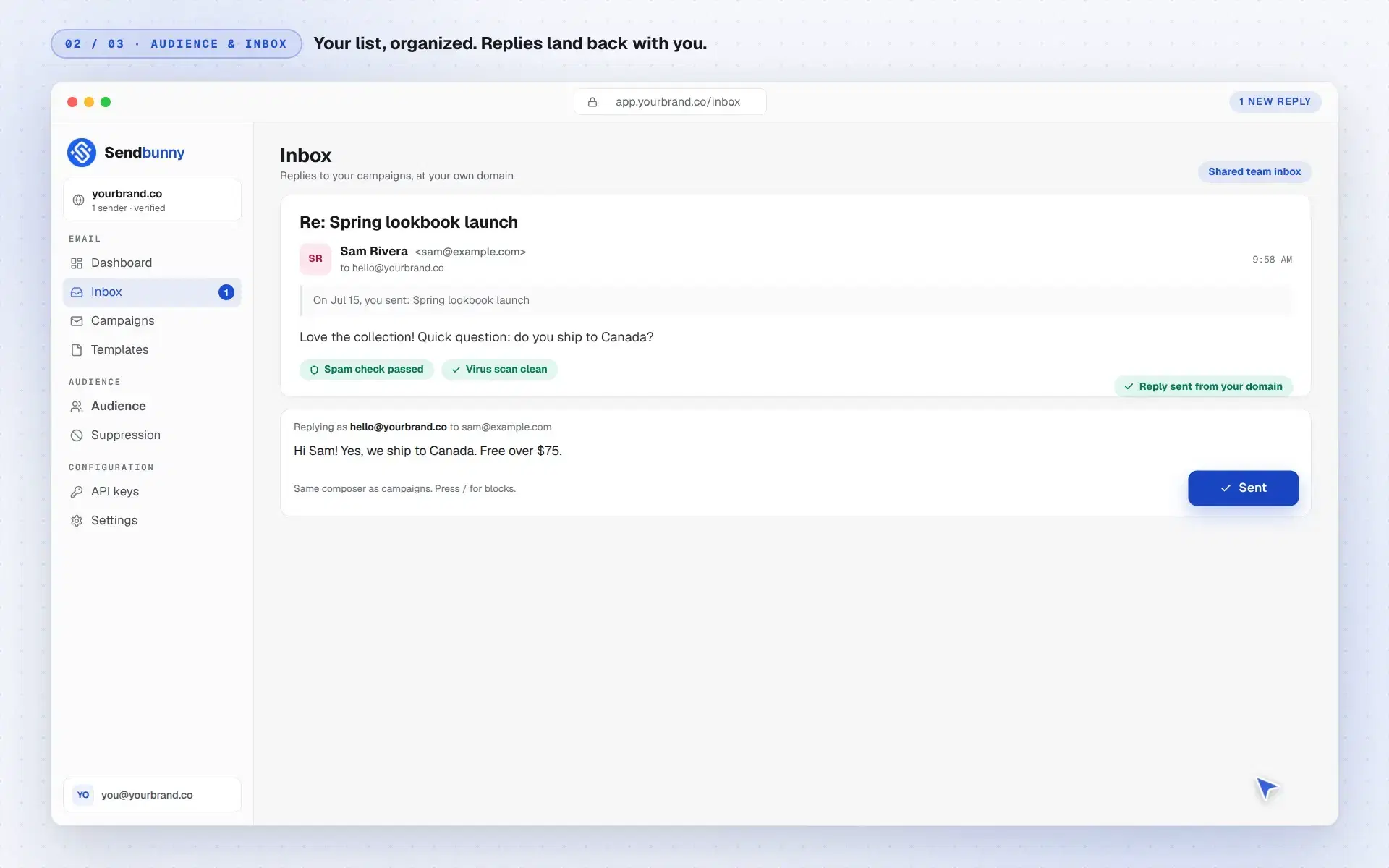Go to API keys
The image size is (1389, 868).
pos(152,492)
